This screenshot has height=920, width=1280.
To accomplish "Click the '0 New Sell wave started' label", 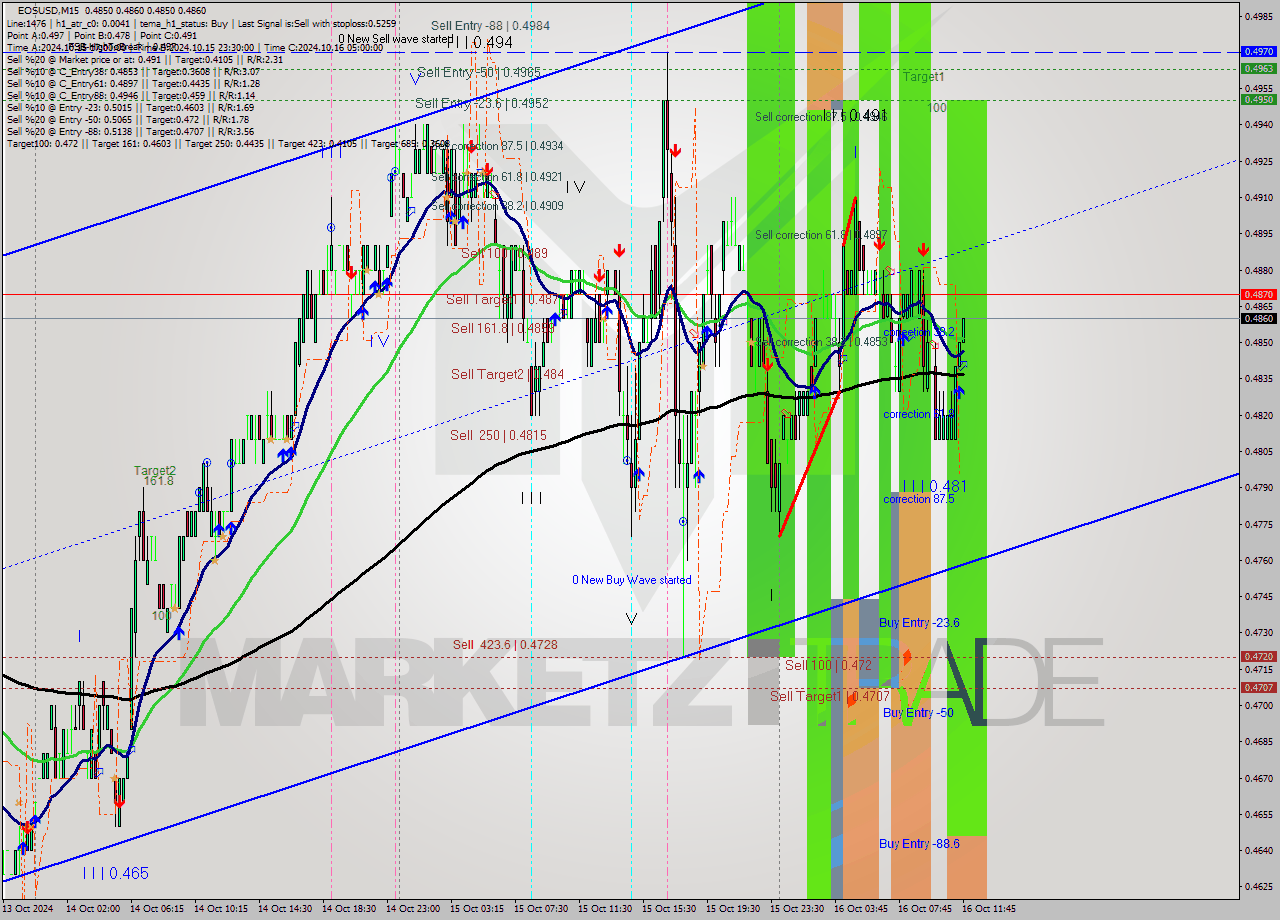I will click(x=395, y=39).
